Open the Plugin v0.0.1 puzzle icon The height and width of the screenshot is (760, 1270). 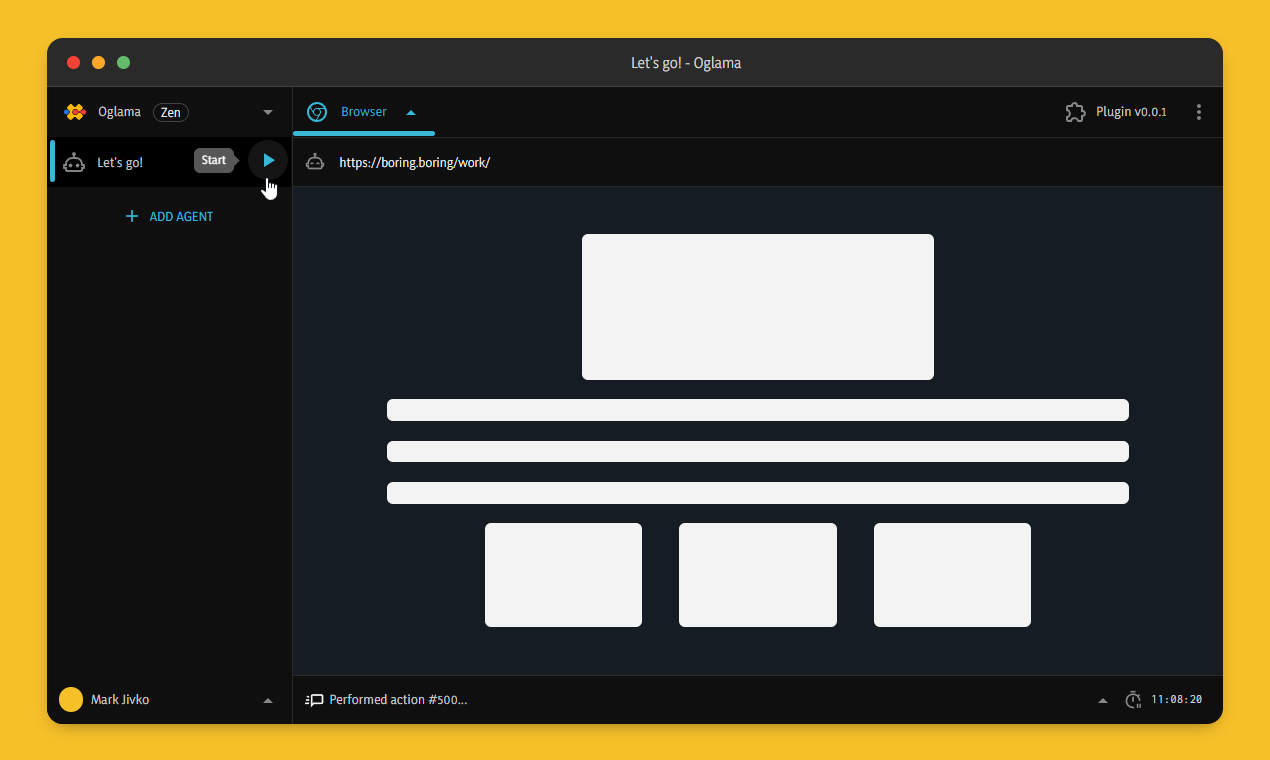[x=1075, y=112]
